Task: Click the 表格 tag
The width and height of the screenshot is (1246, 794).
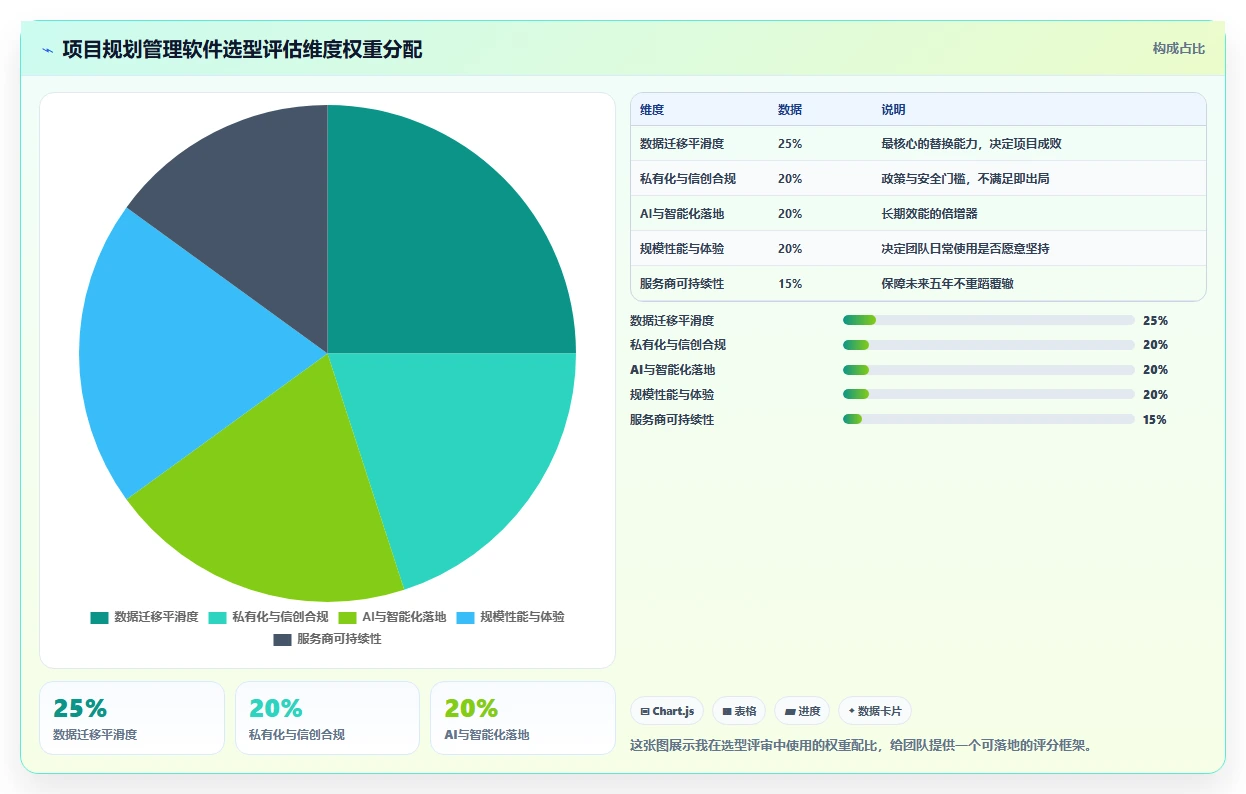Action: (x=739, y=711)
